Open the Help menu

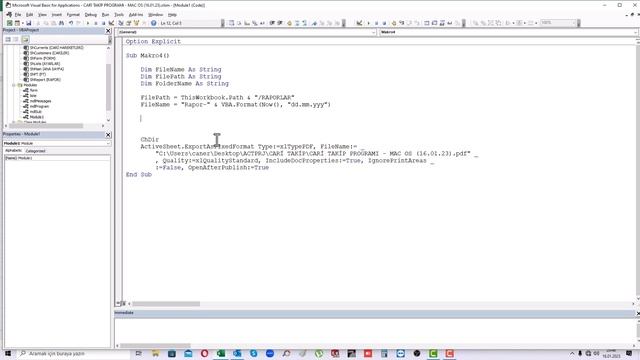[172, 15]
